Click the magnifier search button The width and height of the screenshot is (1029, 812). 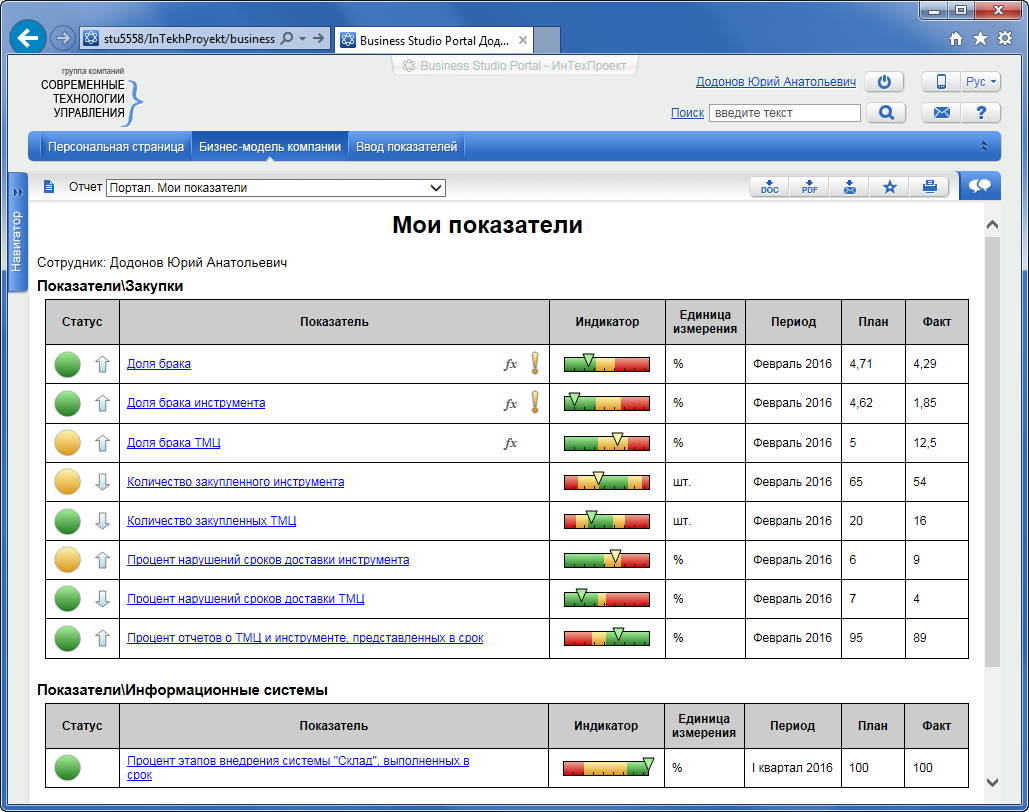(885, 113)
